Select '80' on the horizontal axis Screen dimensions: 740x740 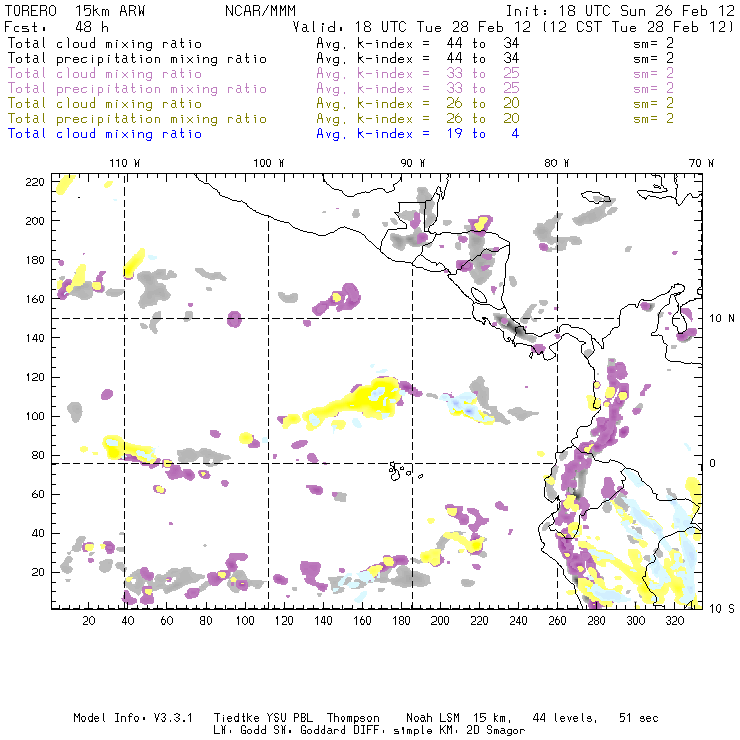[206, 621]
